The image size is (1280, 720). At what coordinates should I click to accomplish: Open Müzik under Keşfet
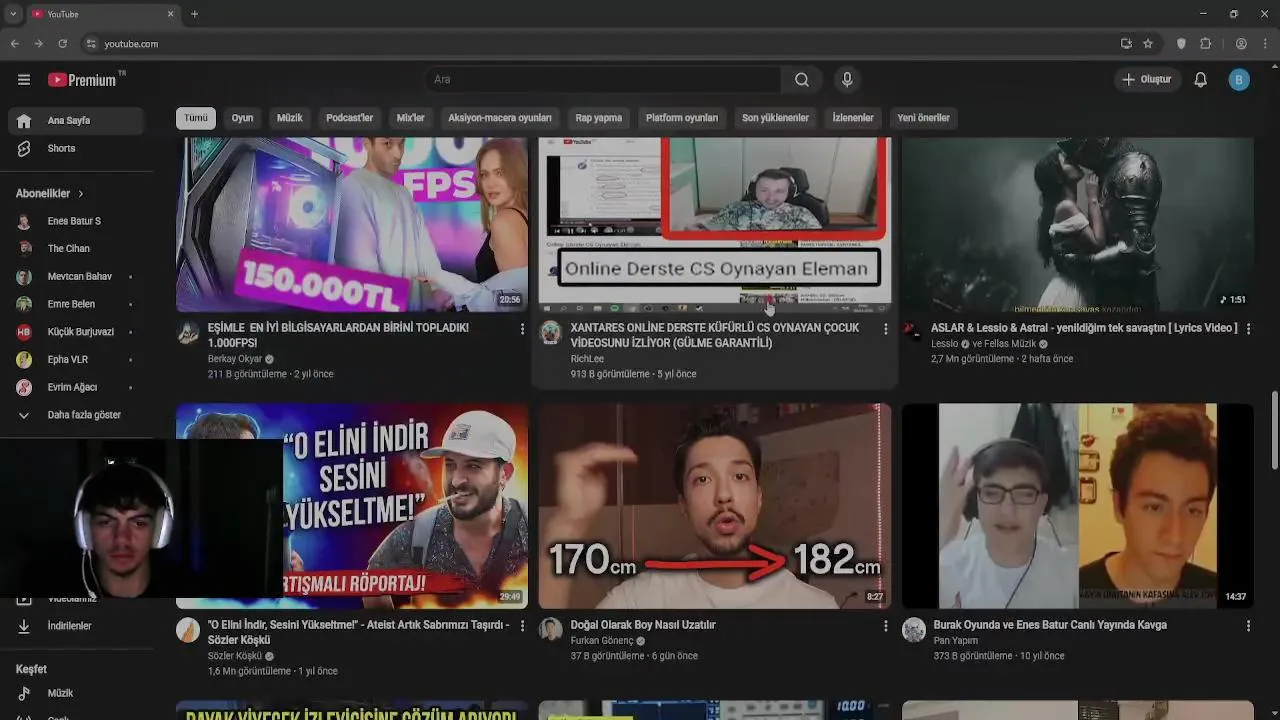pos(77,693)
